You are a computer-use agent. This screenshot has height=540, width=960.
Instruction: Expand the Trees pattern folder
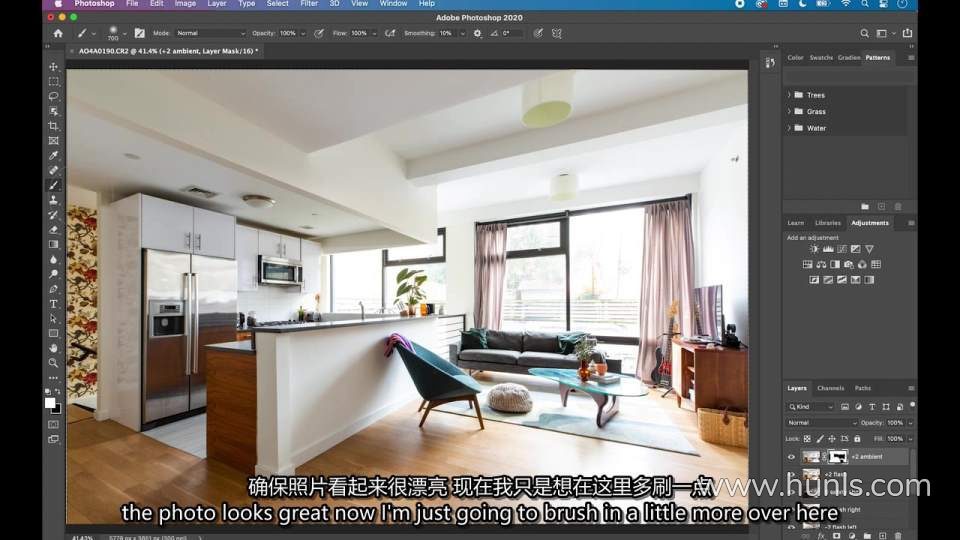tap(789, 95)
